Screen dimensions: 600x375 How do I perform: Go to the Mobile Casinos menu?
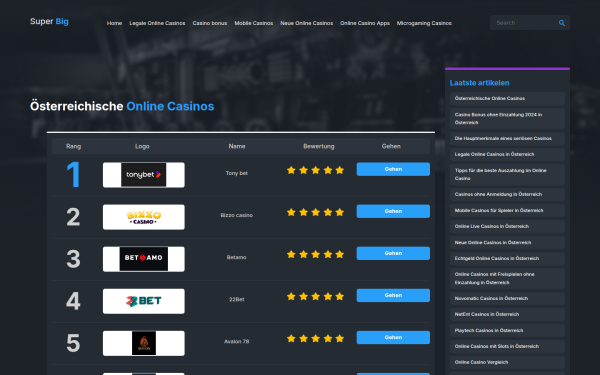[x=254, y=23]
